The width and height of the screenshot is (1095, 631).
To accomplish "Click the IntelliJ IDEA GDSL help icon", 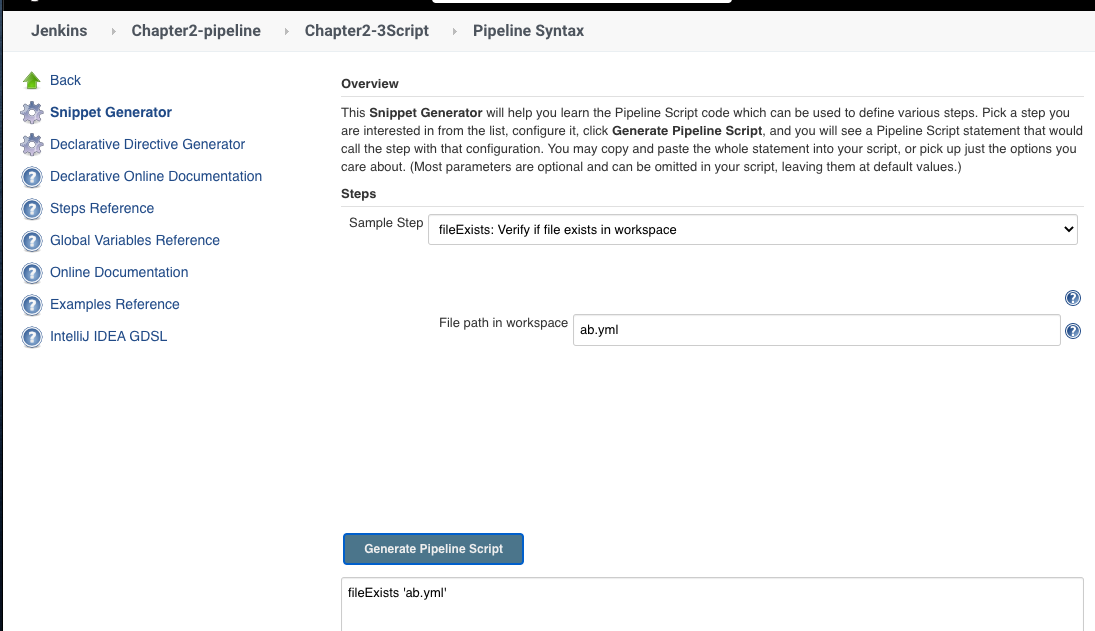I will click(x=32, y=337).
